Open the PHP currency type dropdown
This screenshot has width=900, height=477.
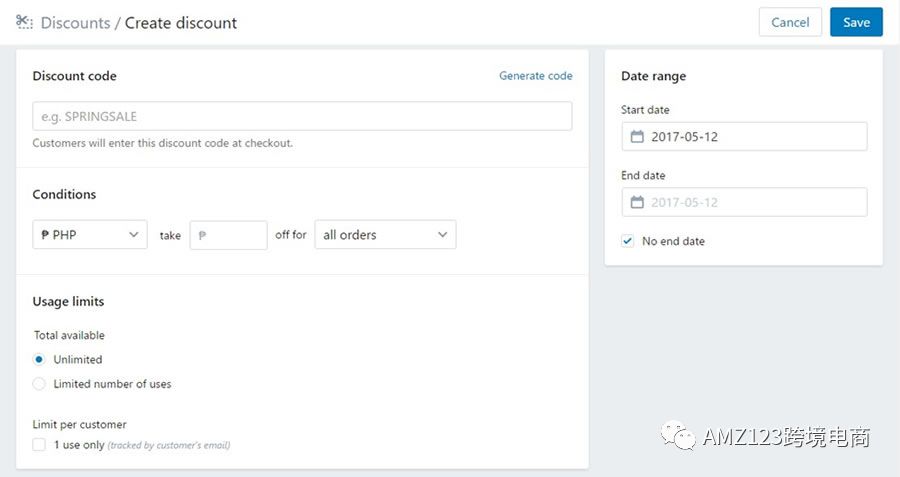90,235
